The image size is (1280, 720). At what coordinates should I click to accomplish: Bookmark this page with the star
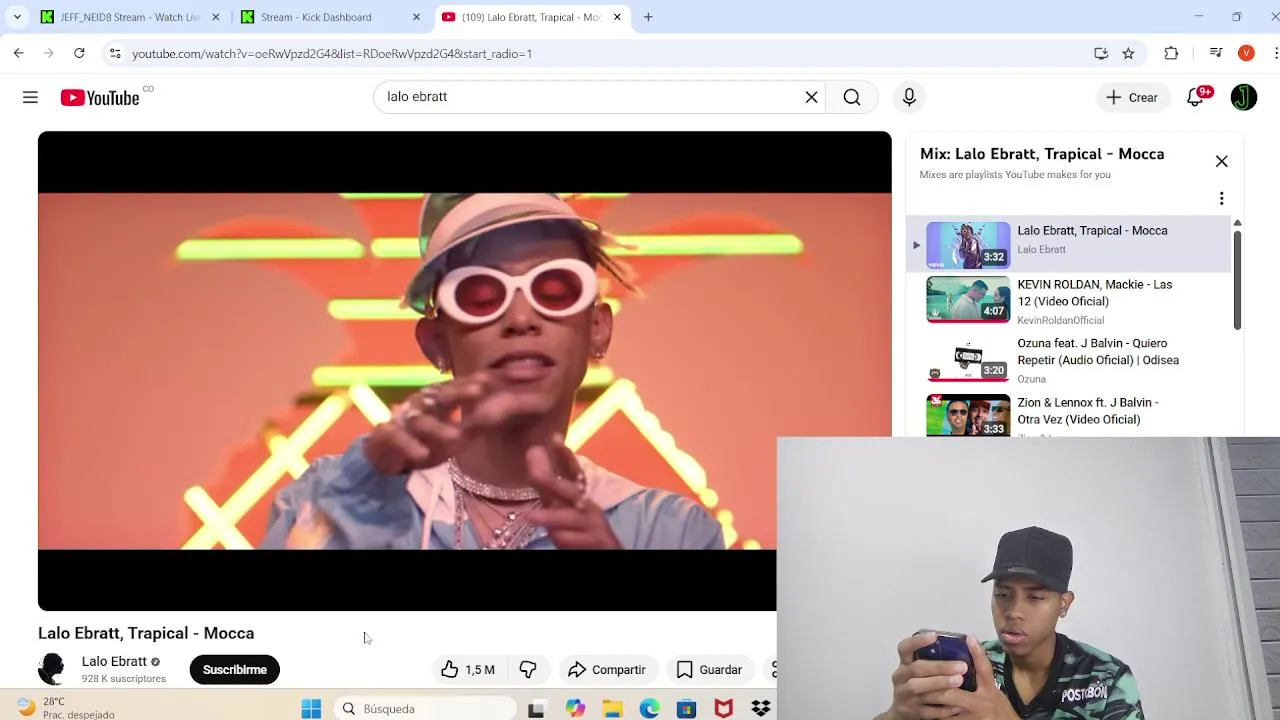click(x=1128, y=53)
